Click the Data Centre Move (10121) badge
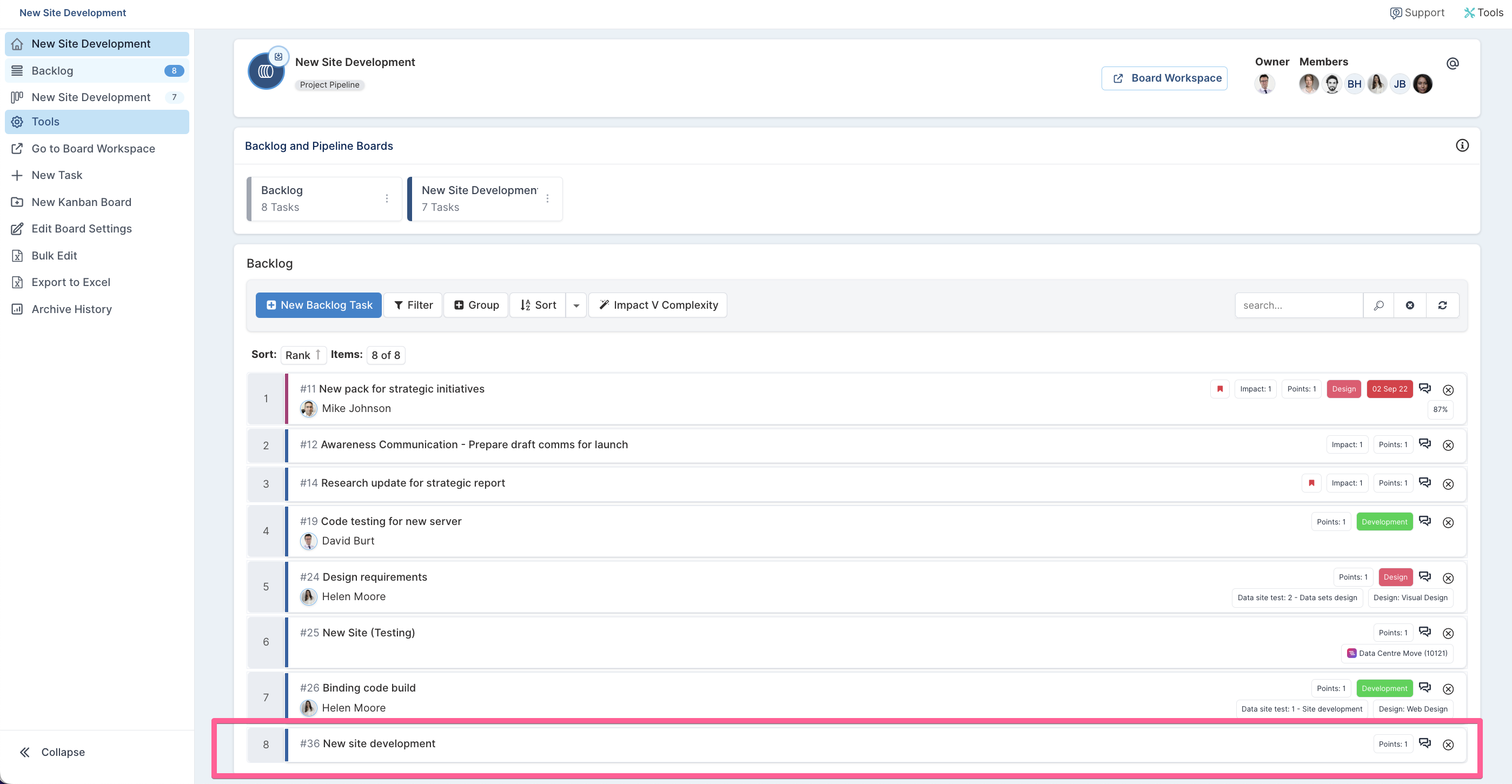 pos(1397,653)
